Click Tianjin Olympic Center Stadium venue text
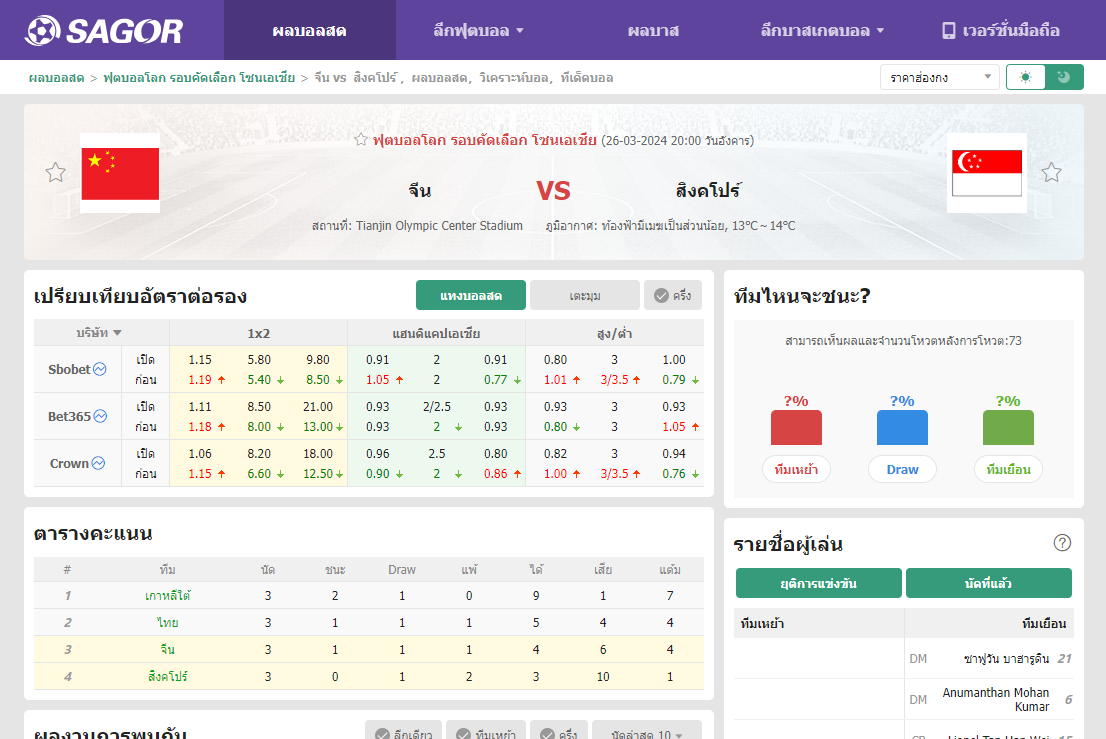 [x=439, y=226]
